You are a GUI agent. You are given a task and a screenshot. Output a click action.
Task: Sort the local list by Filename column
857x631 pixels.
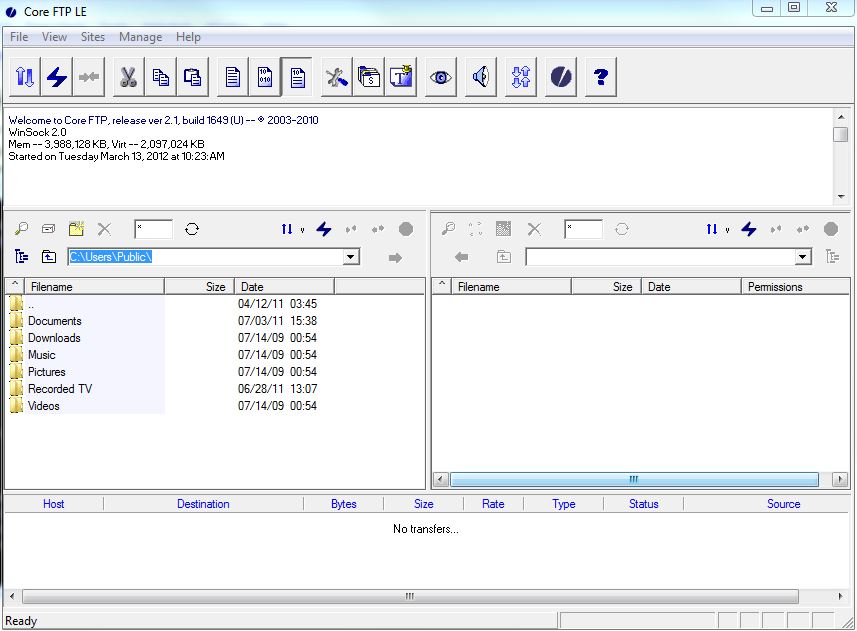[x=94, y=287]
